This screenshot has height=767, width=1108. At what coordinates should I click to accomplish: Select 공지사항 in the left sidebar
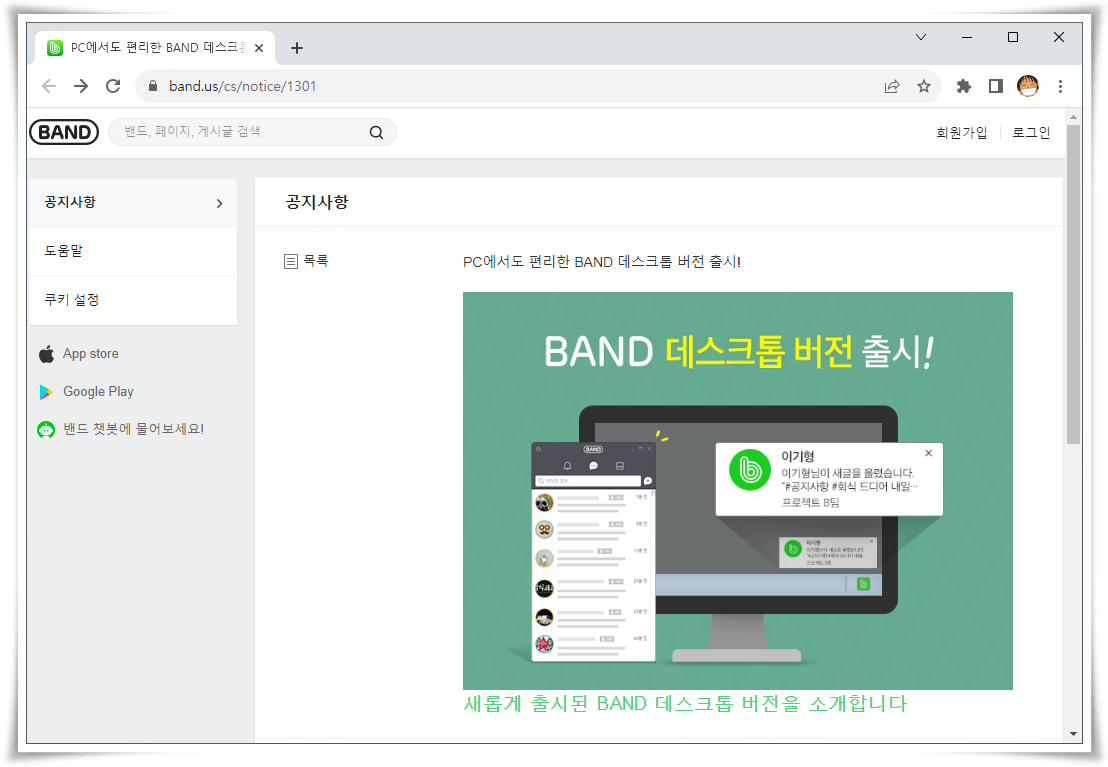point(133,203)
